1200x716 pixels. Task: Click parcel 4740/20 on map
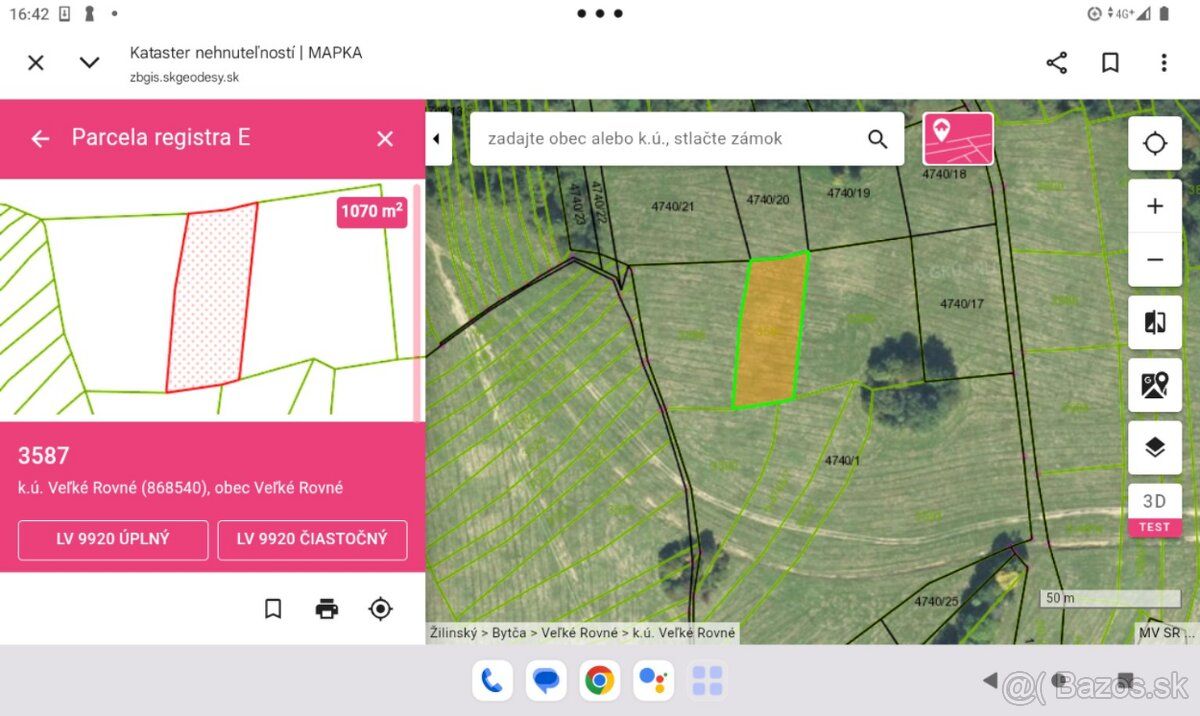(x=768, y=199)
